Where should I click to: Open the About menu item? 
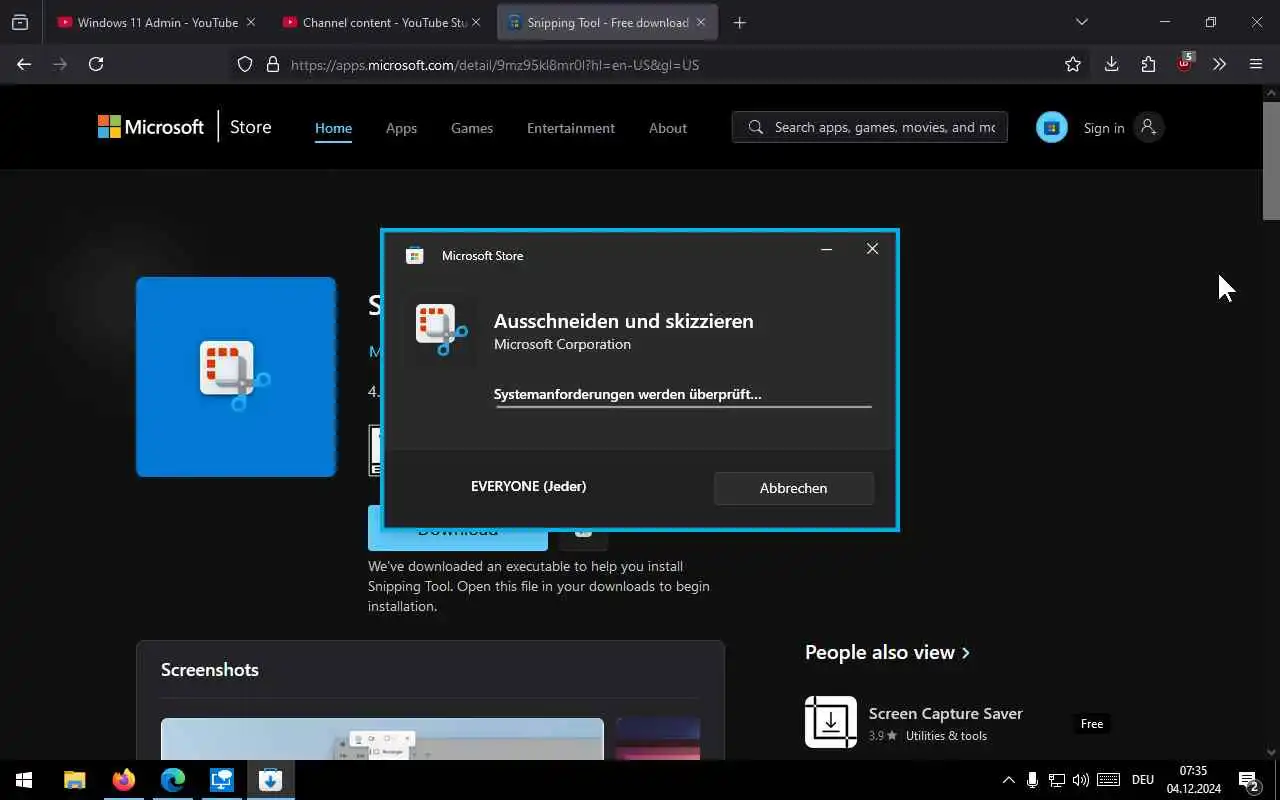coord(668,128)
